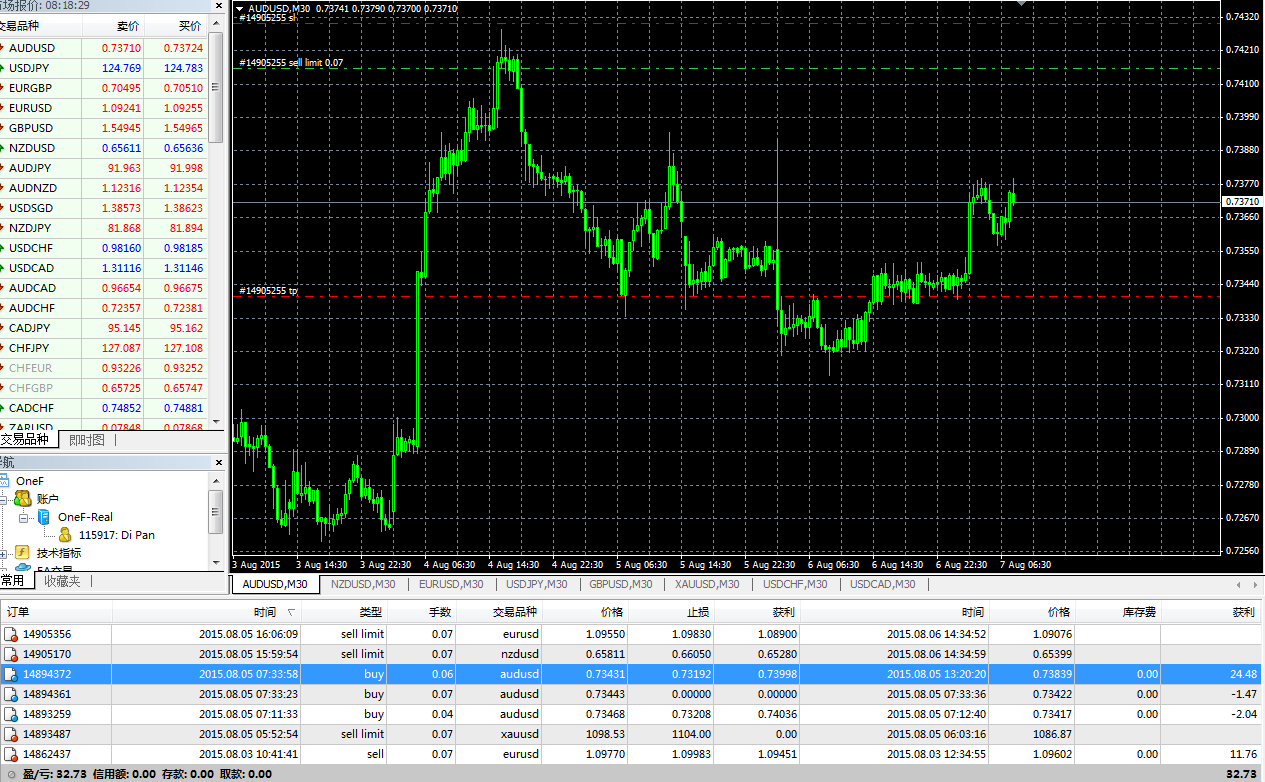This screenshot has height=782, width=1265.
Task: Expand the 技术指标 tree node
Action: tap(4, 553)
